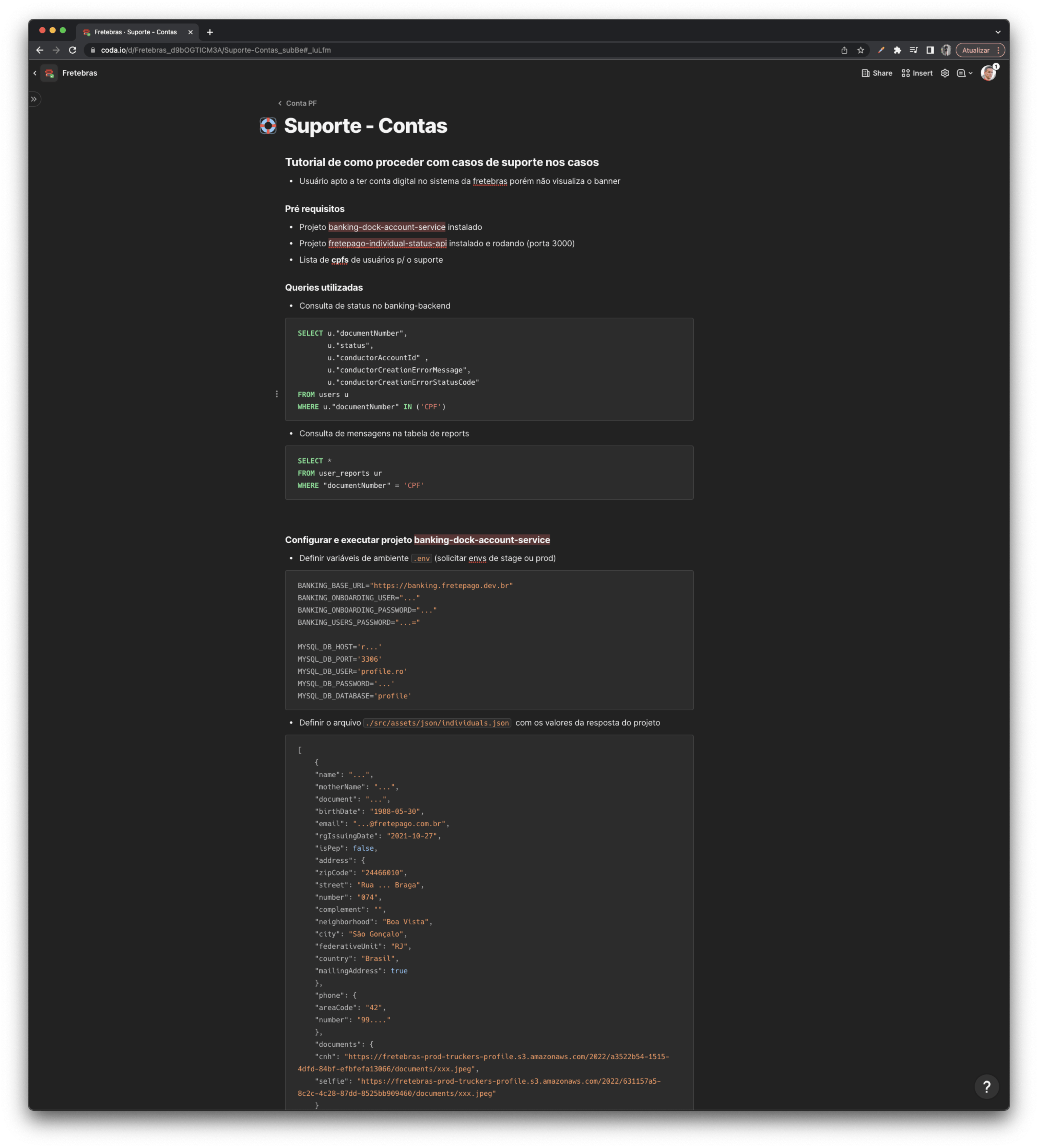Reload the page

pos(72,50)
